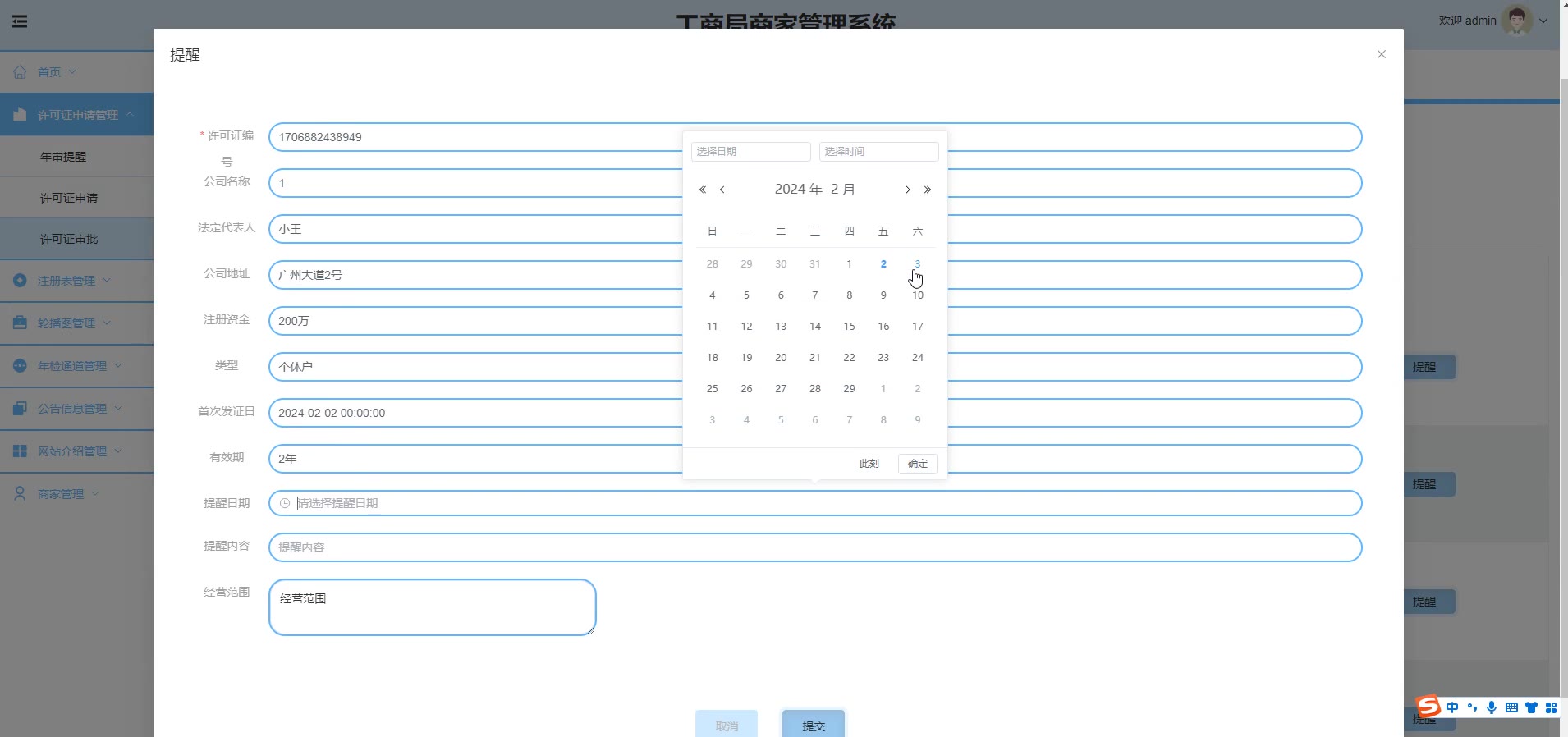Screen dimensions: 1568x737
Task: Toggle the Sogou 中 language mode icon
Action: coord(1452,707)
